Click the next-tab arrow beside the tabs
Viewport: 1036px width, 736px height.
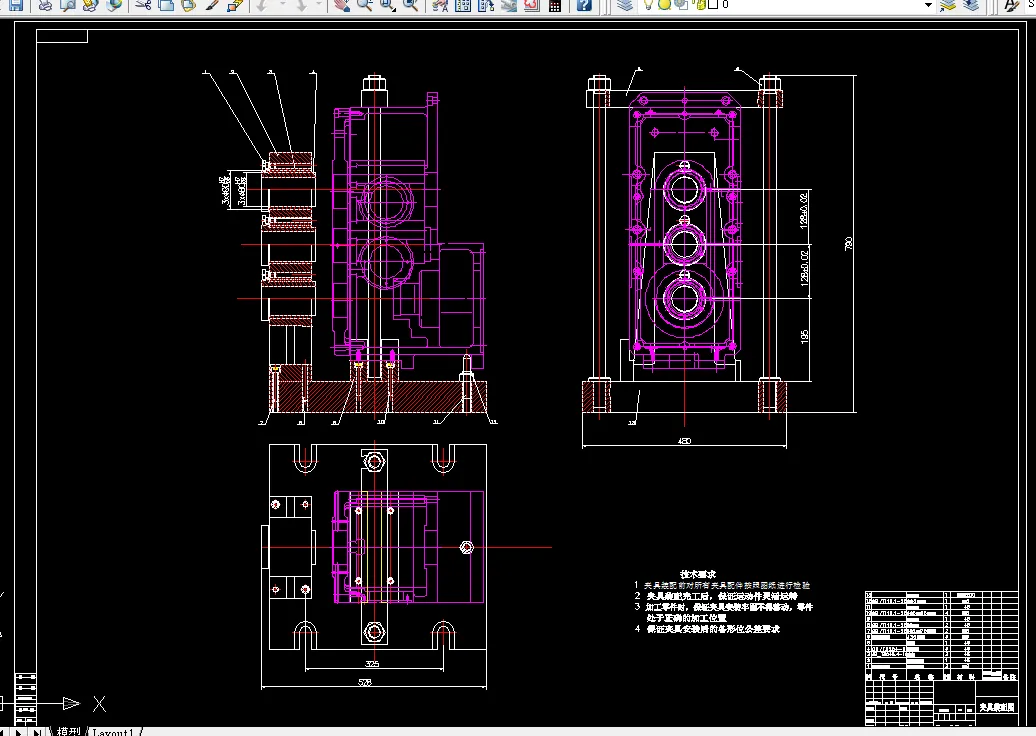point(19,732)
